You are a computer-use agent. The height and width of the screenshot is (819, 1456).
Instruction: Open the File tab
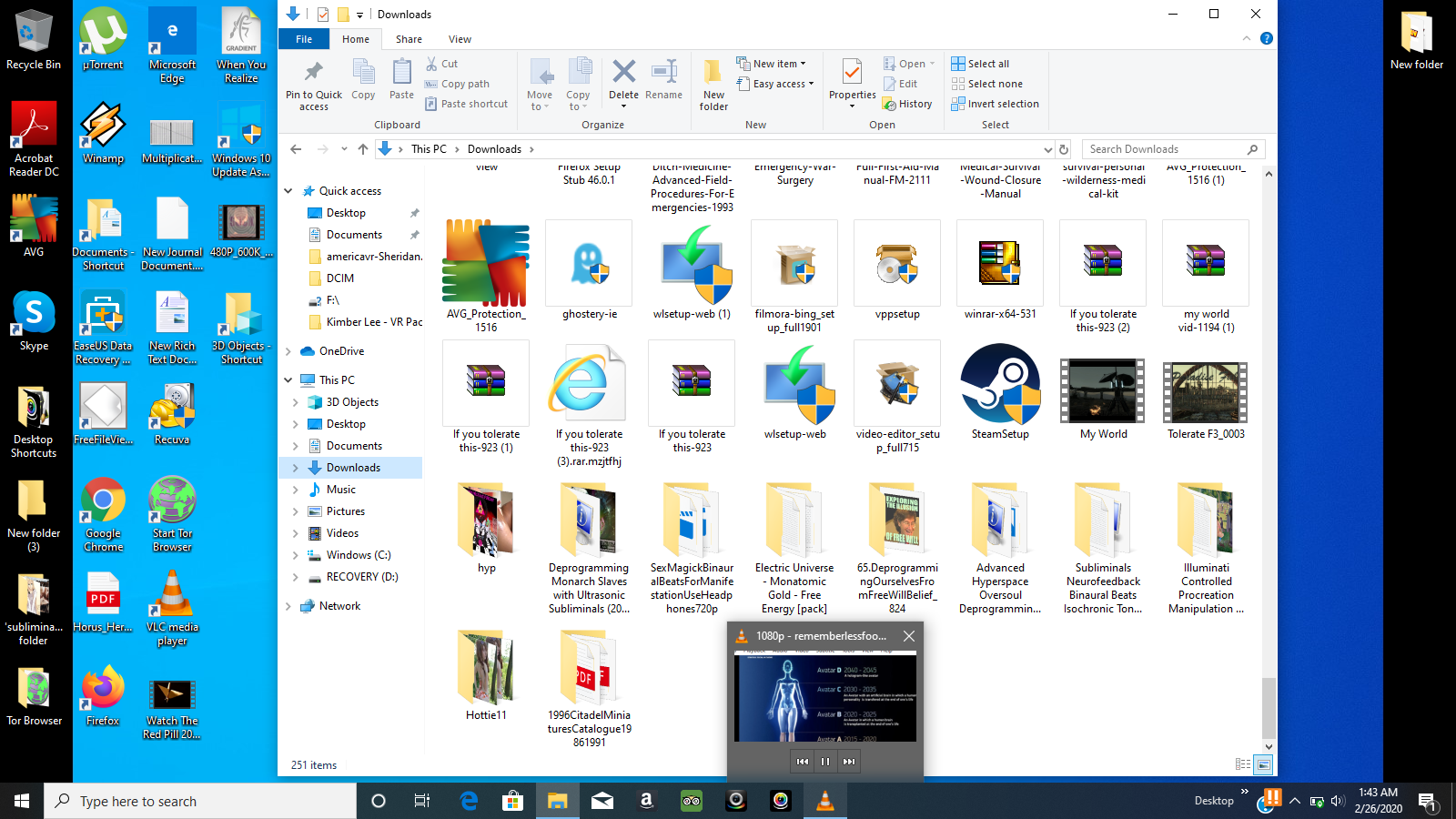304,39
